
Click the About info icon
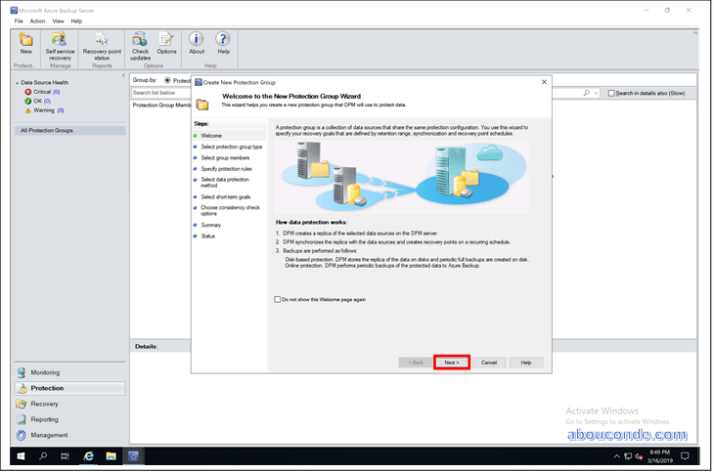197,42
